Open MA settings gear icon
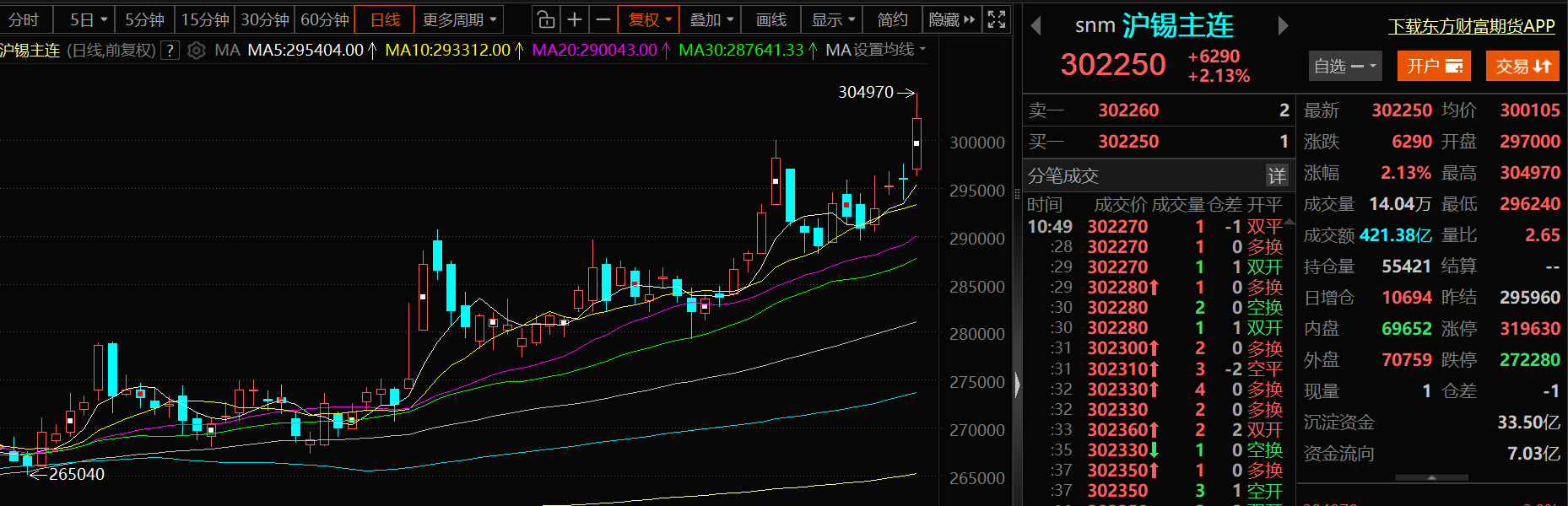Viewport: 1568px width, 506px height. point(197,51)
